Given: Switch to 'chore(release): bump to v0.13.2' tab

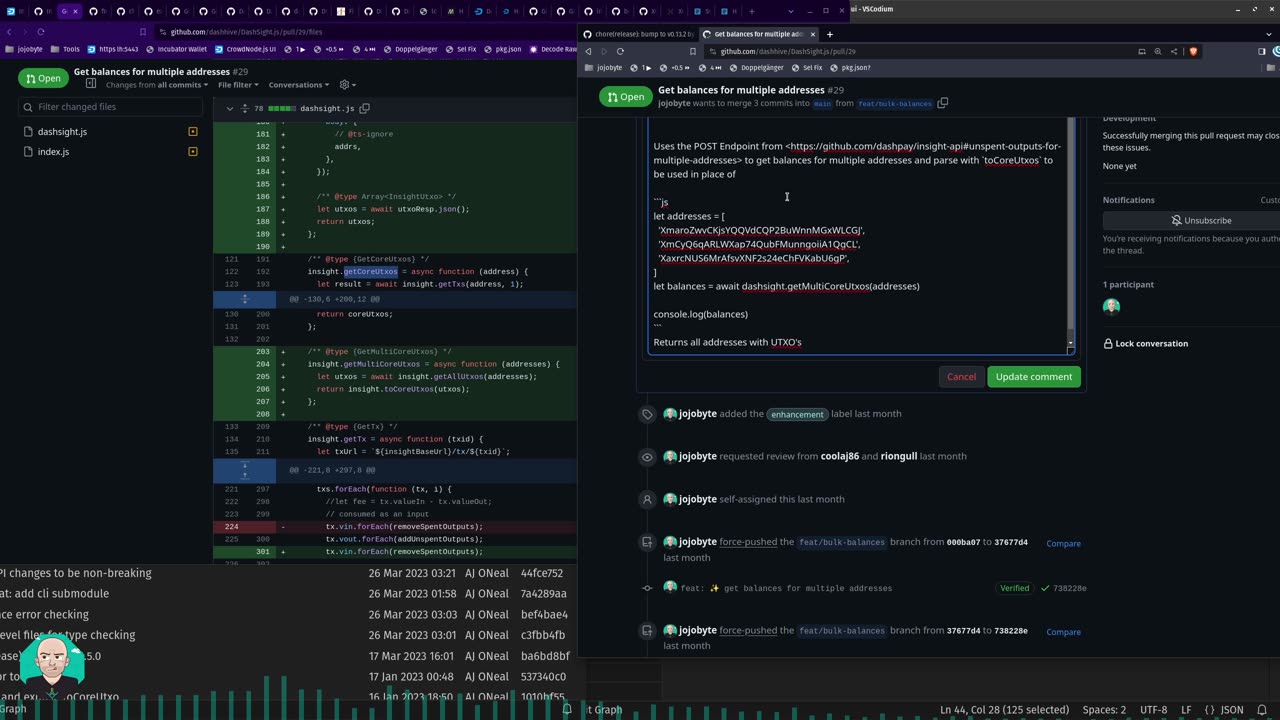Looking at the screenshot, I should click(x=638, y=34).
